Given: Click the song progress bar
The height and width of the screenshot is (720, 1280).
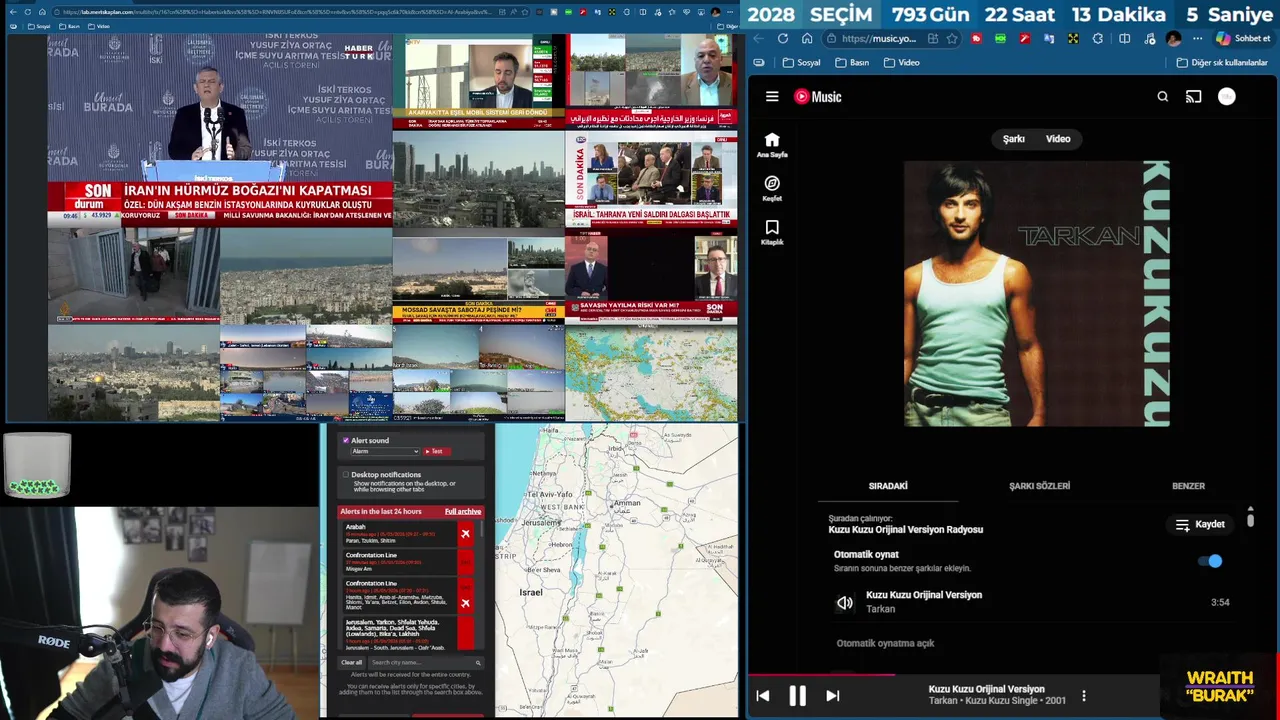Looking at the screenshot, I should point(955,674).
